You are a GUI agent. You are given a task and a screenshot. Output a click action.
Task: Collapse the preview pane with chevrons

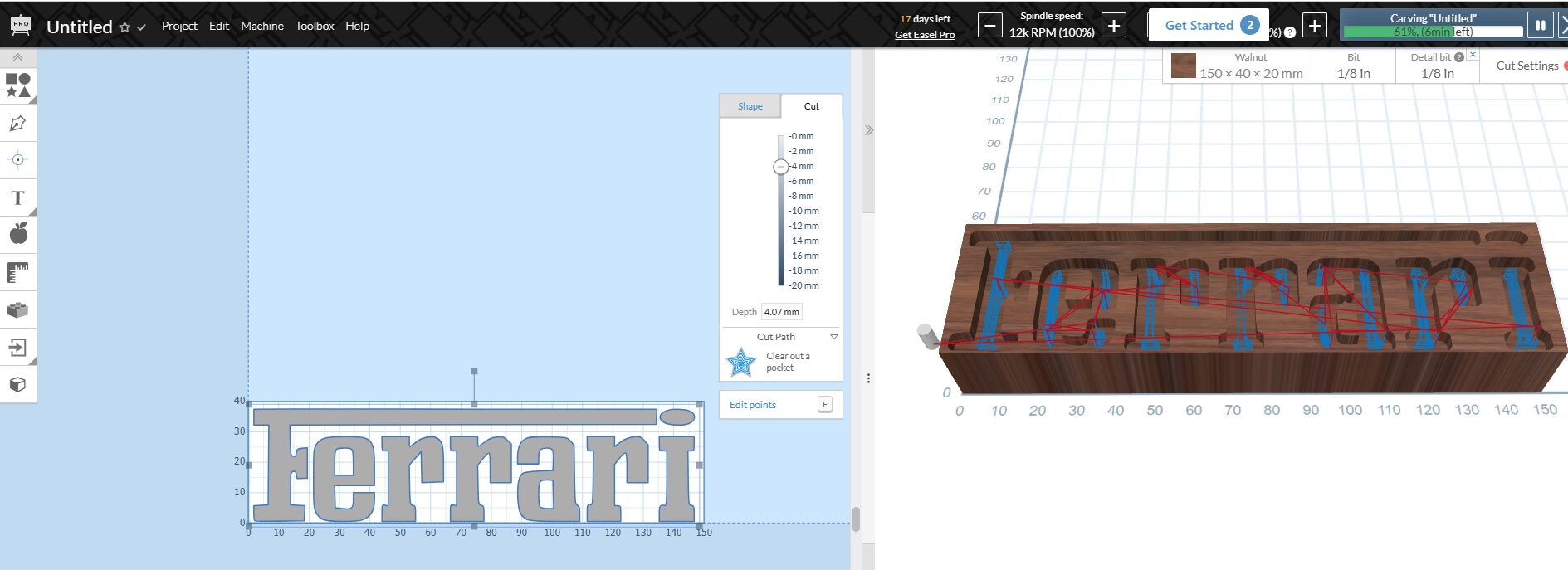[869, 130]
